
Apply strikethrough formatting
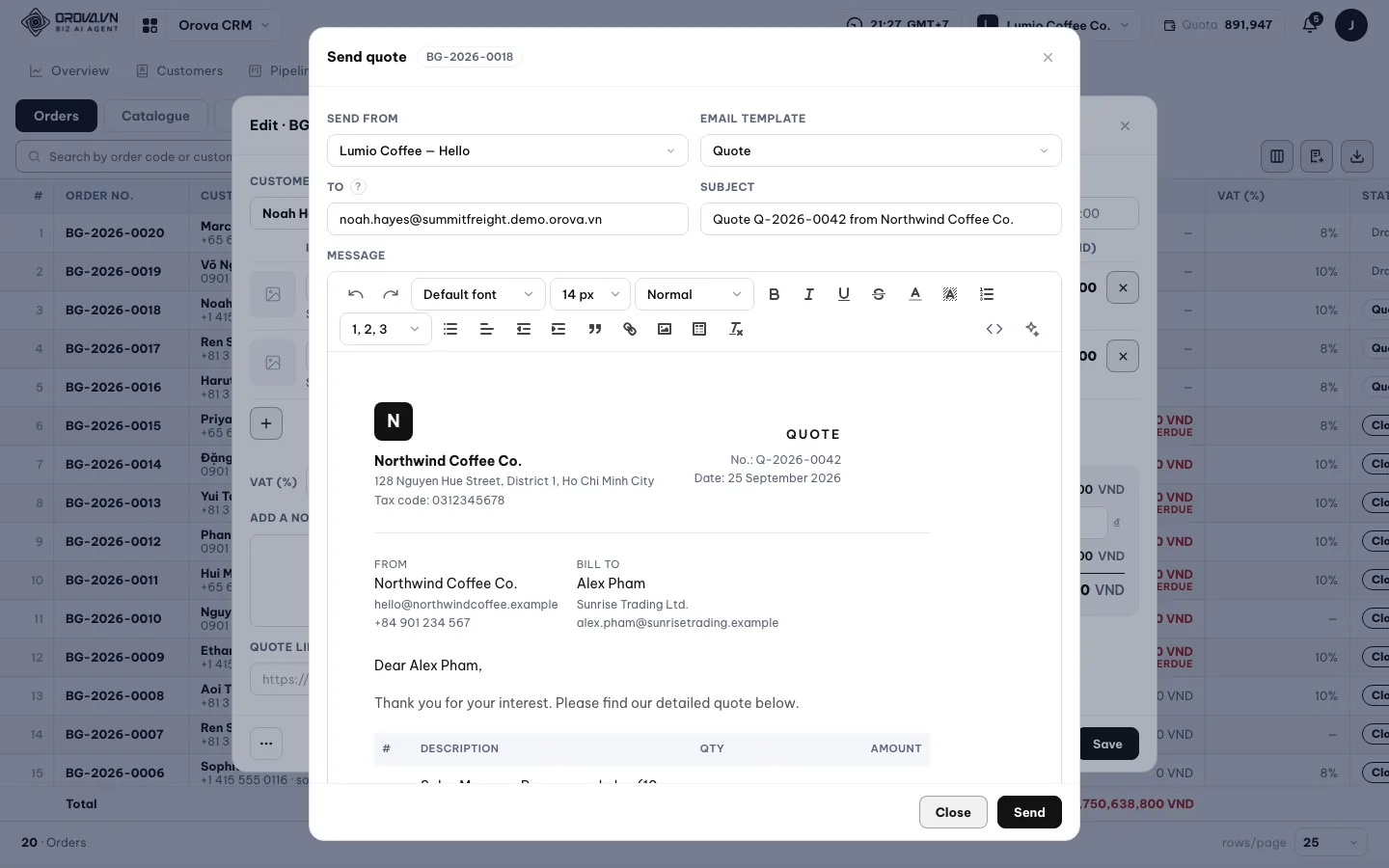click(x=879, y=294)
